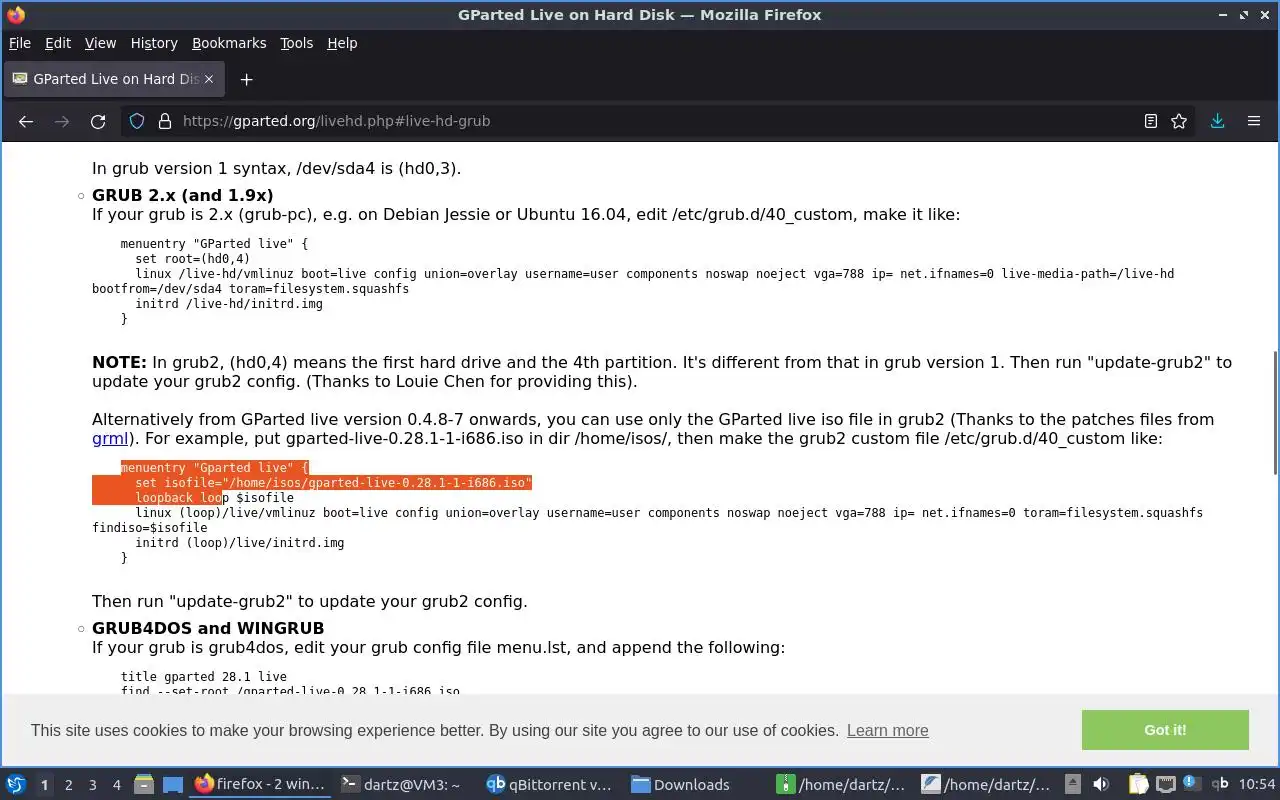Open the File menu
The height and width of the screenshot is (800, 1280).
click(20, 43)
